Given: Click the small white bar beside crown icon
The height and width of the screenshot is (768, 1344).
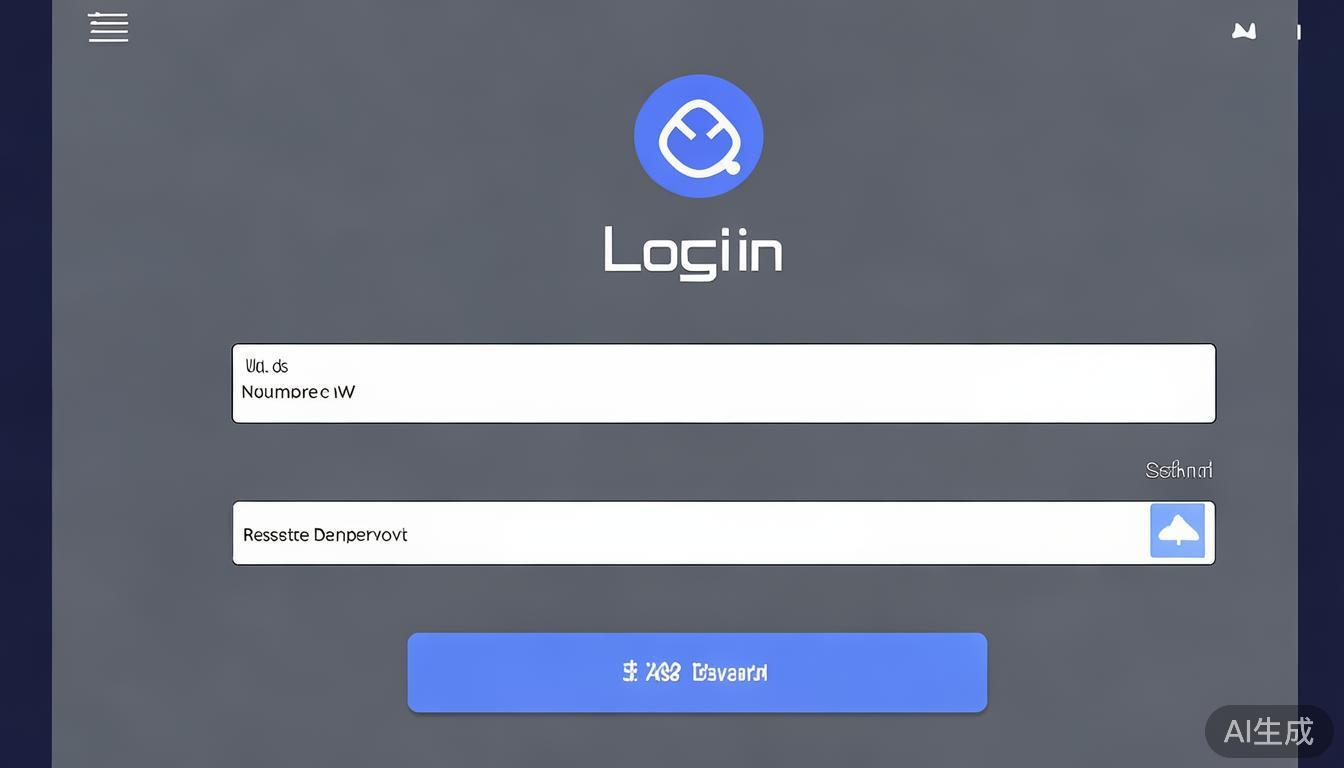Looking at the screenshot, I should [x=1298, y=32].
